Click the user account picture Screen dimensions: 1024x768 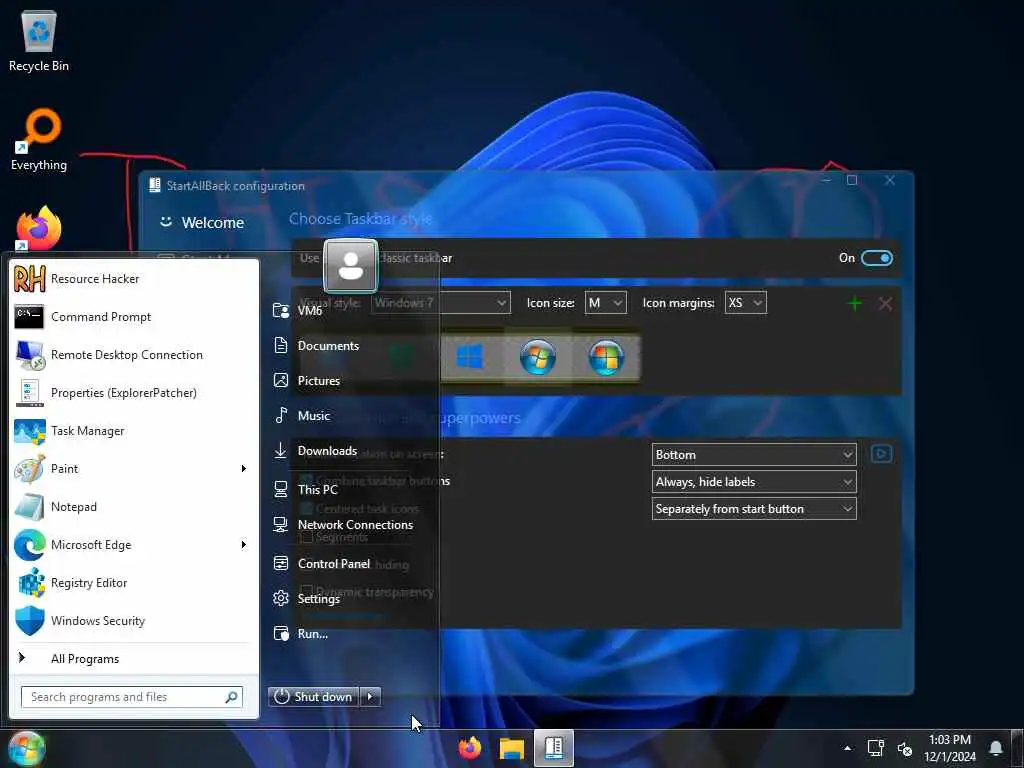tap(351, 266)
